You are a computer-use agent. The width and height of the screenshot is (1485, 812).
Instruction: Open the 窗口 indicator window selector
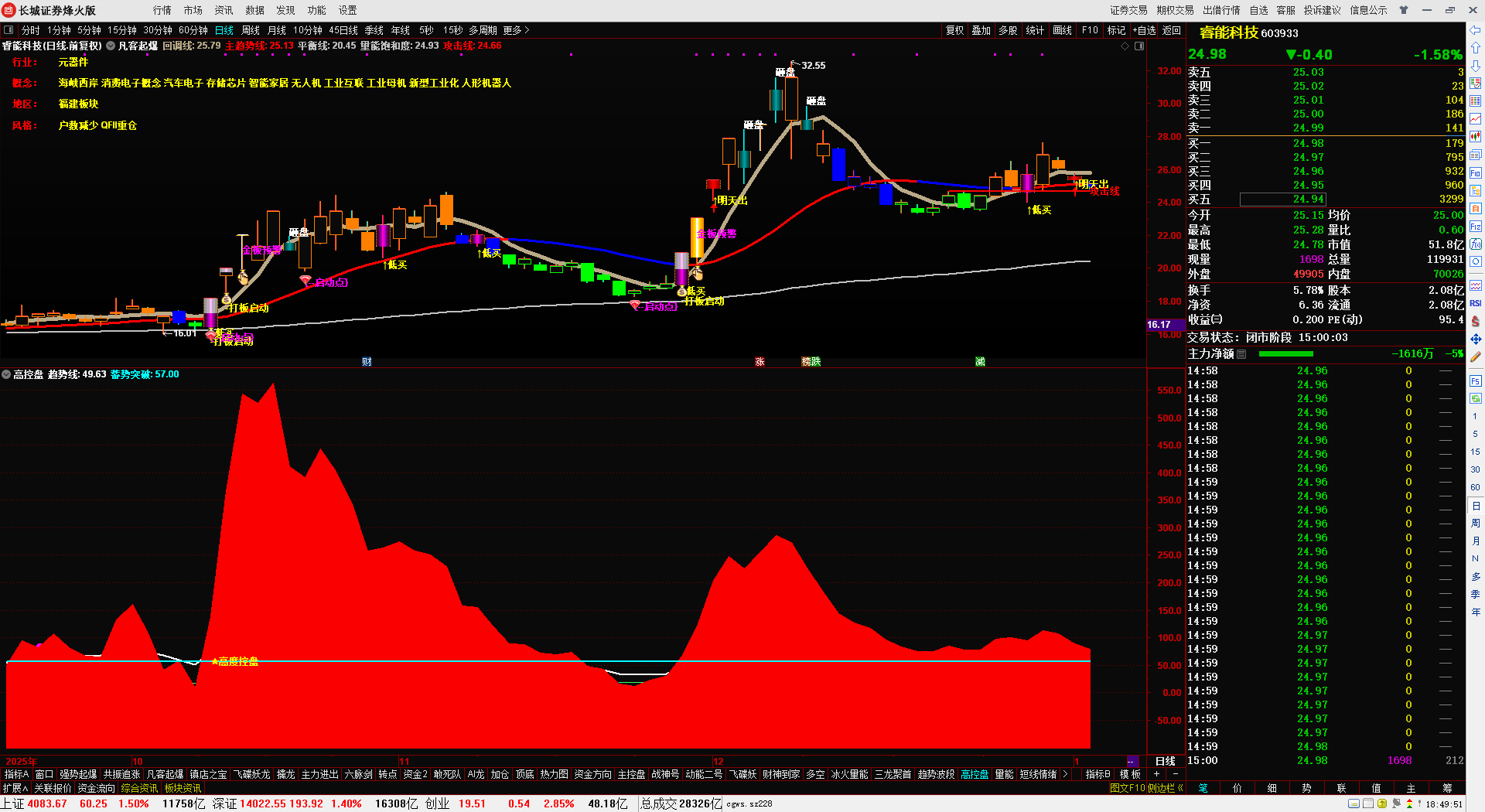(x=44, y=774)
